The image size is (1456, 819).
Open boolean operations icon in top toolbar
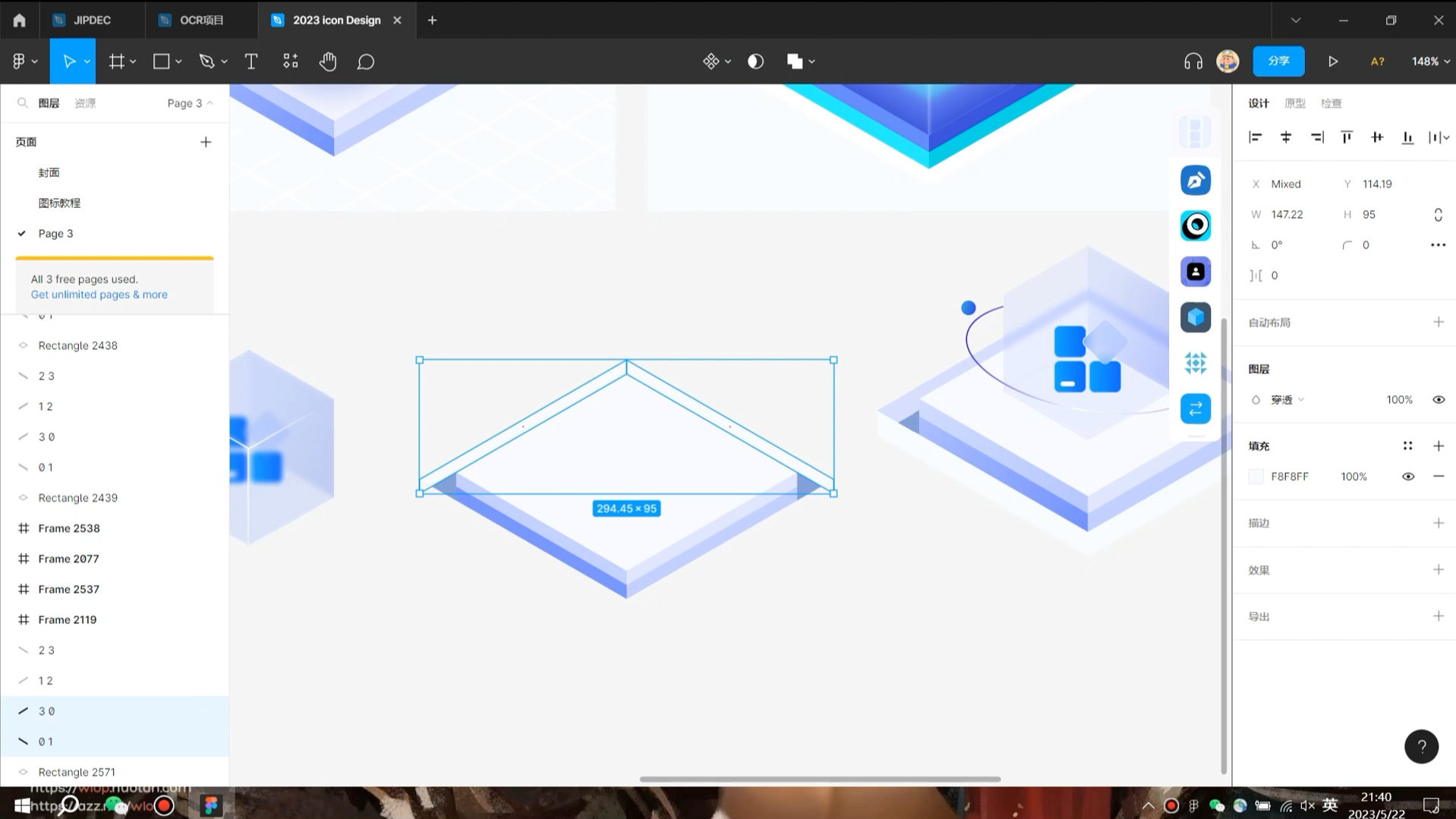[x=795, y=61]
